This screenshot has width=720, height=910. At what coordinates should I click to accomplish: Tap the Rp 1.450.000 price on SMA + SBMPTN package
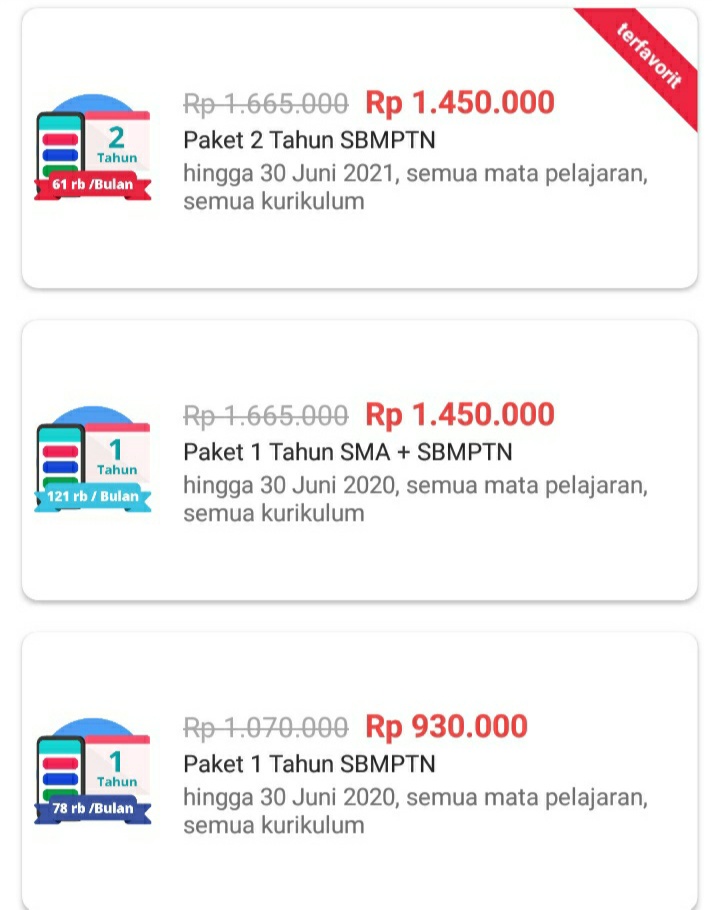459,414
